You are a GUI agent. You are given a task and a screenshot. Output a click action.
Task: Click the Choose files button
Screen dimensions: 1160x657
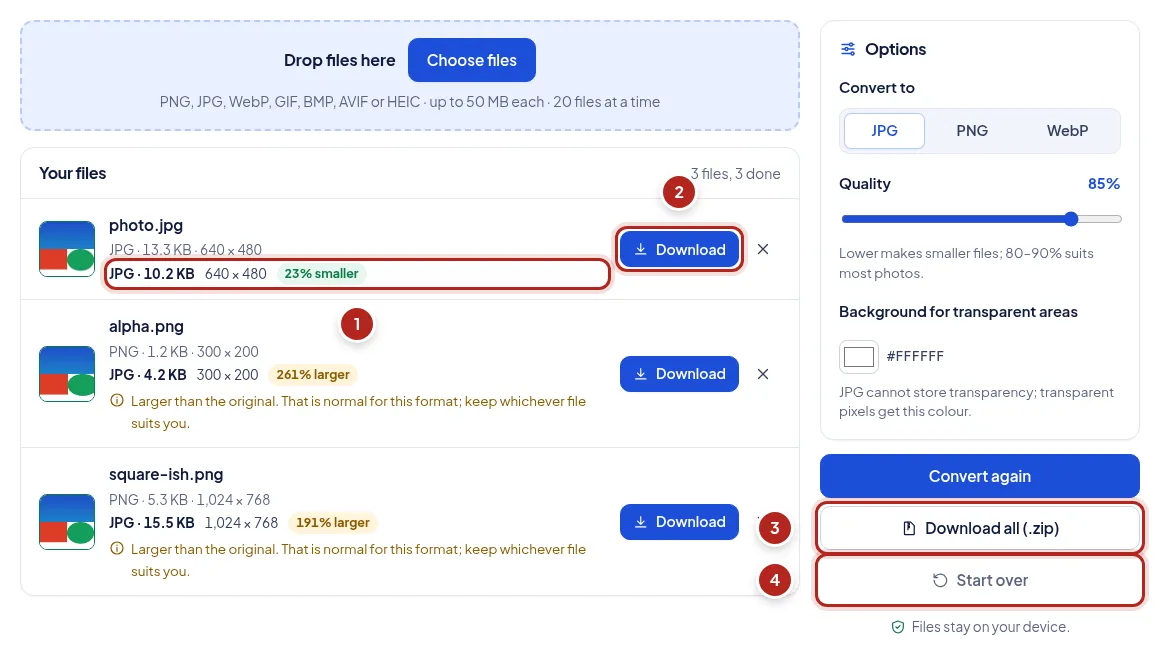[x=471, y=60]
